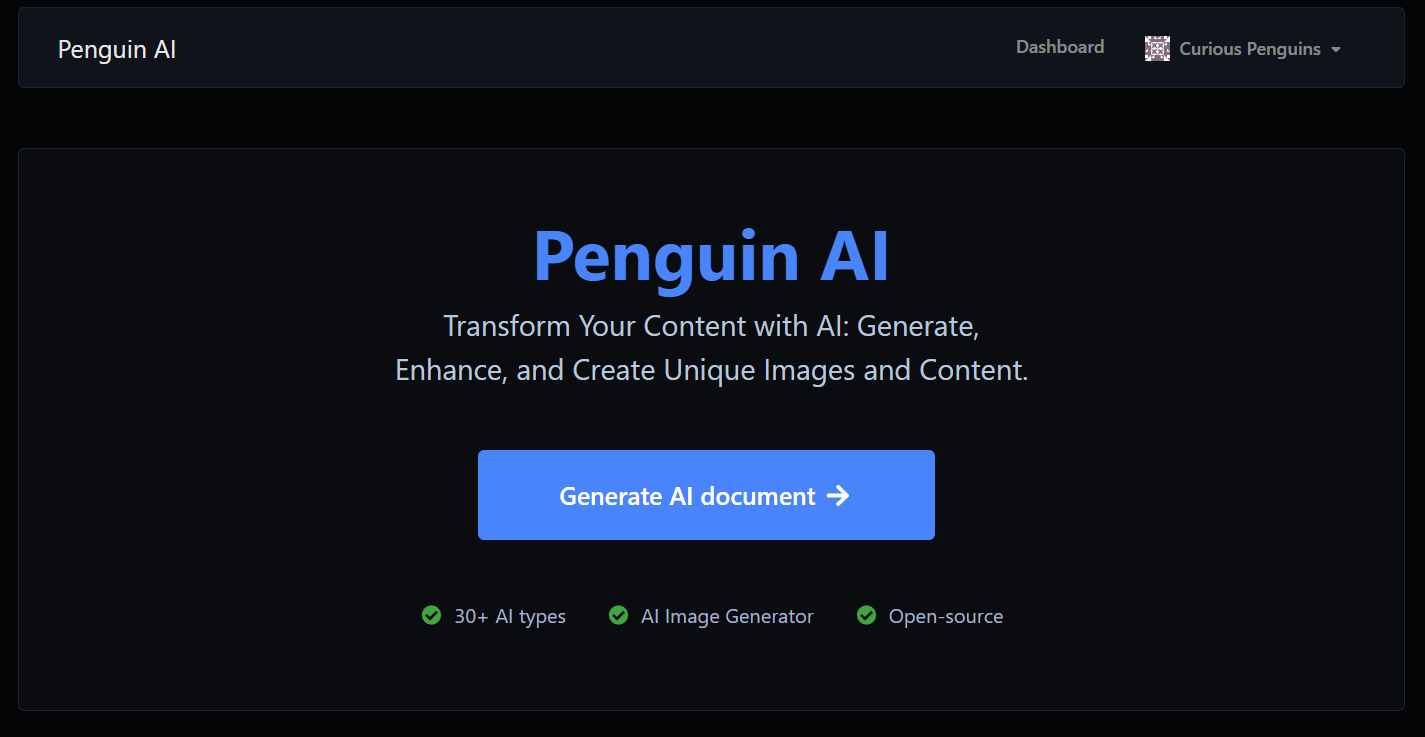
Task: Click the green checkmark beside "30+ AI types"
Action: [x=431, y=615]
